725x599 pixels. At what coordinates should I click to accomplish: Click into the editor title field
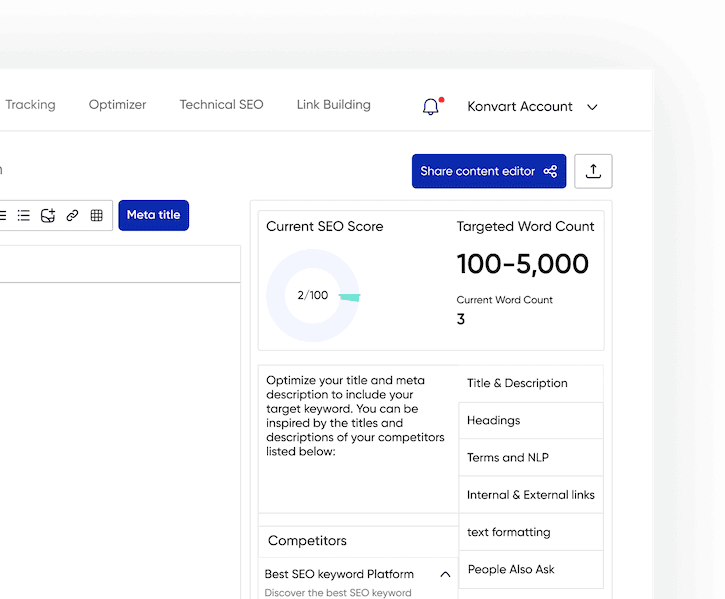pyautogui.click(x=120, y=264)
